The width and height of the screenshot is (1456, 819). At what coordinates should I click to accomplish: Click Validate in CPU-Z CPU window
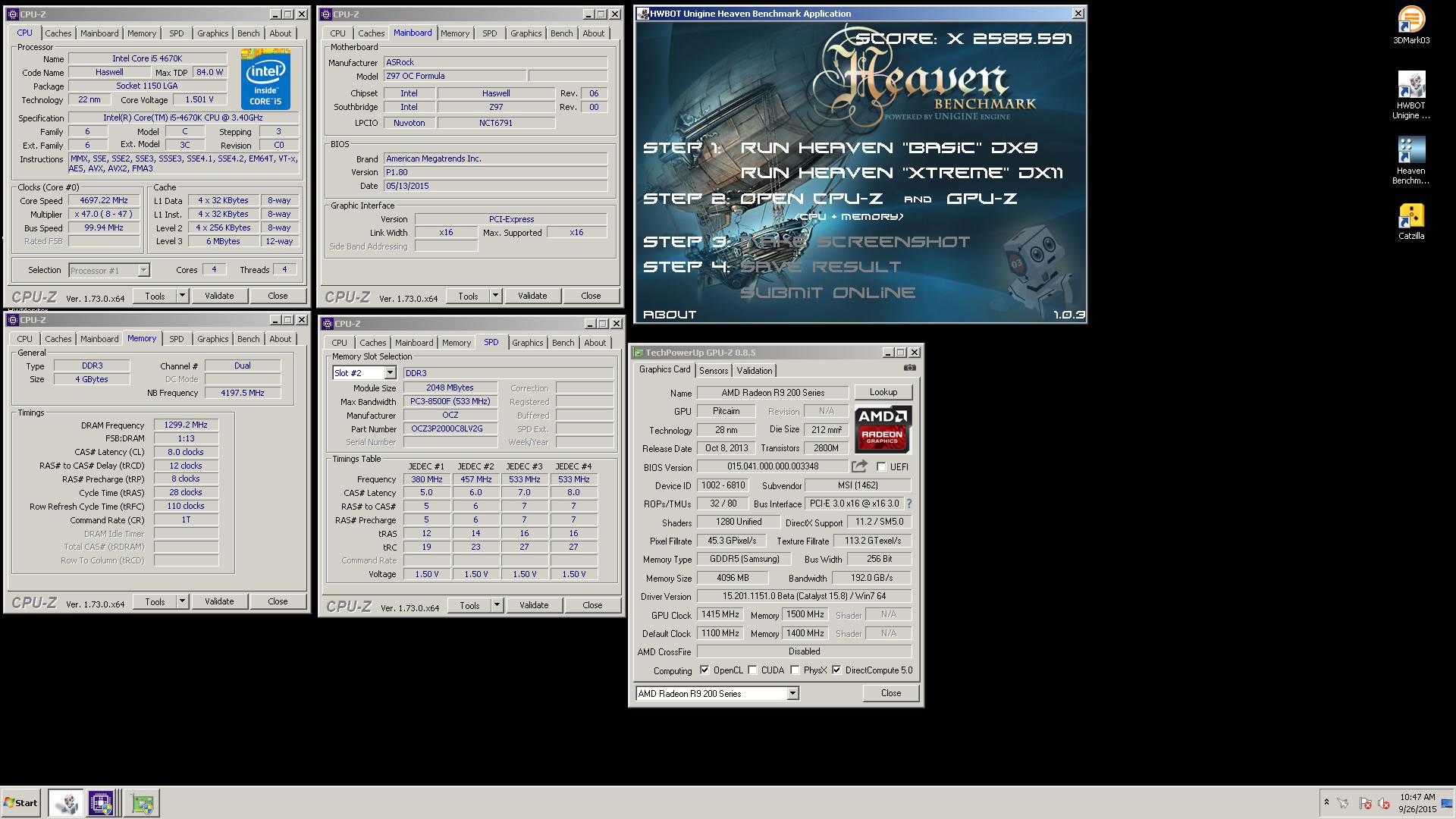click(x=219, y=296)
